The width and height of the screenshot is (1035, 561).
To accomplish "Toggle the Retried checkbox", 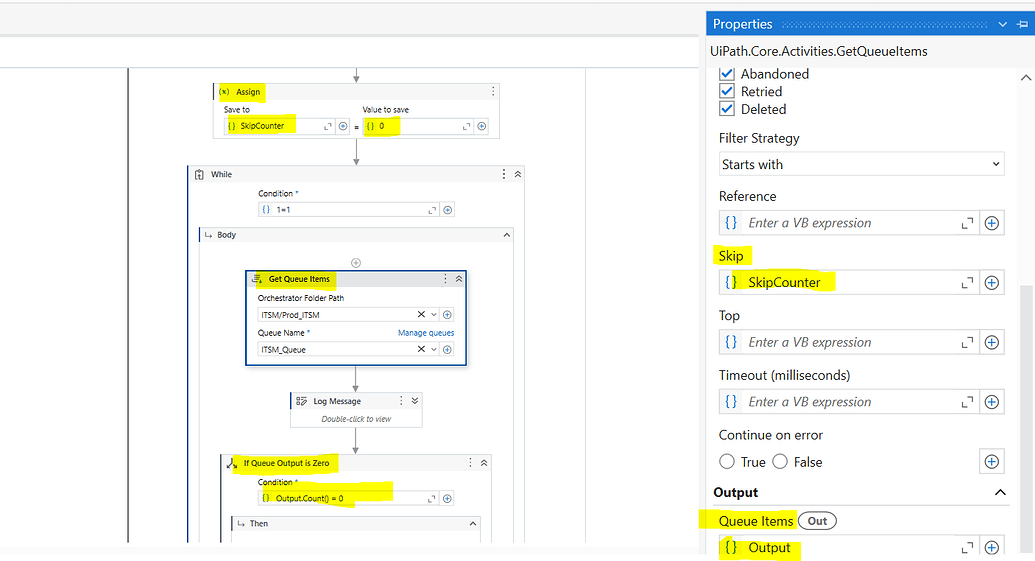I will click(x=727, y=92).
